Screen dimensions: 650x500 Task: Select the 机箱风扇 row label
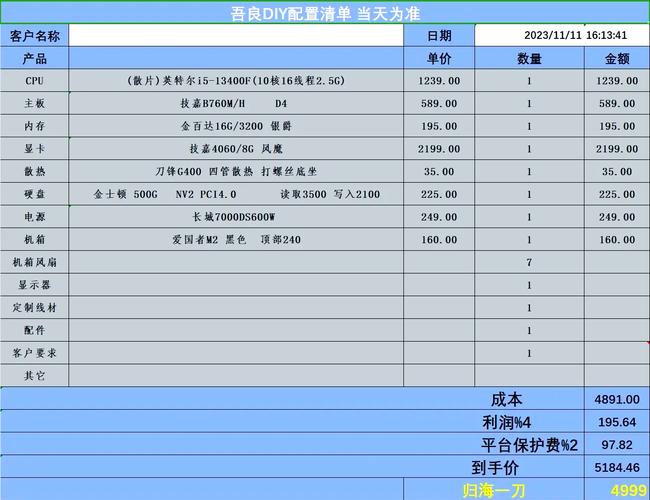point(34,262)
